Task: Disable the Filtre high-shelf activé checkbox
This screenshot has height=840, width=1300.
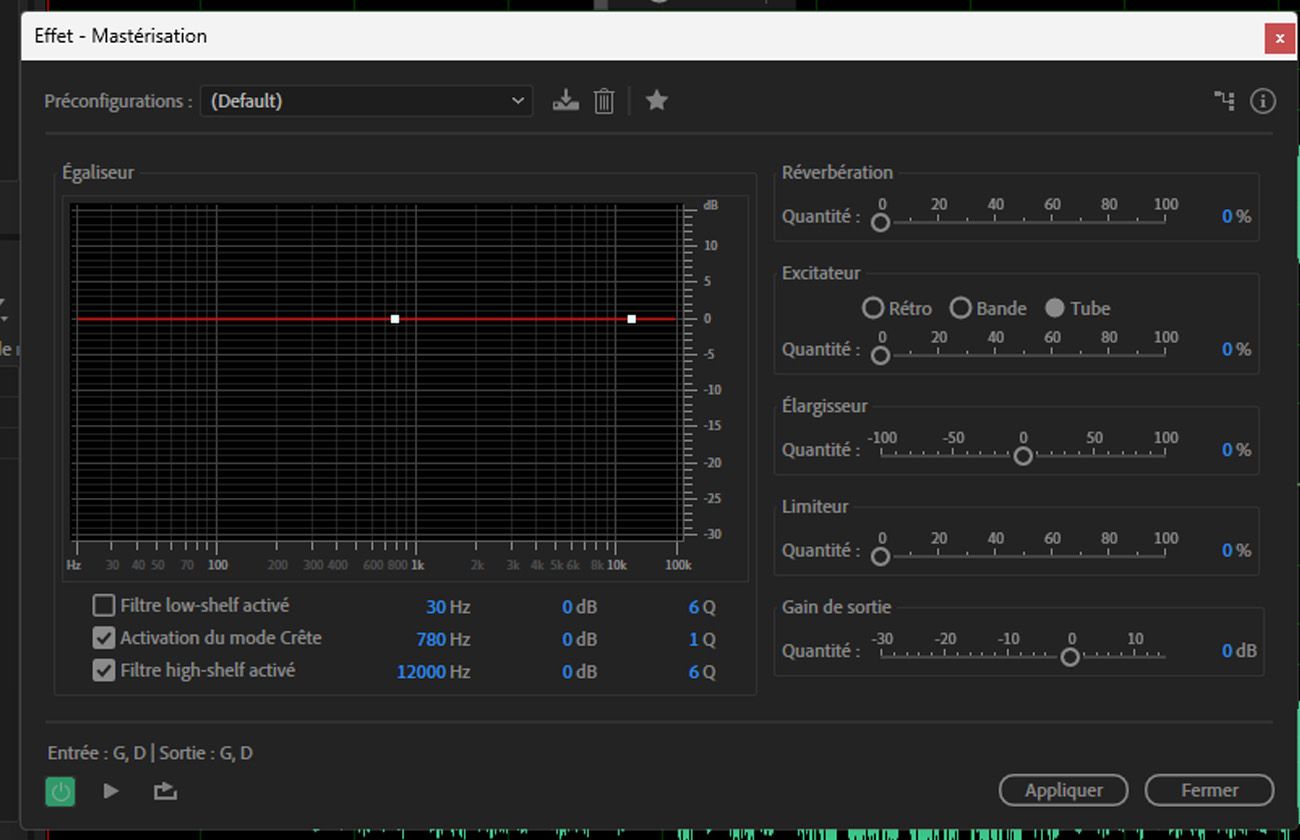Action: 103,670
